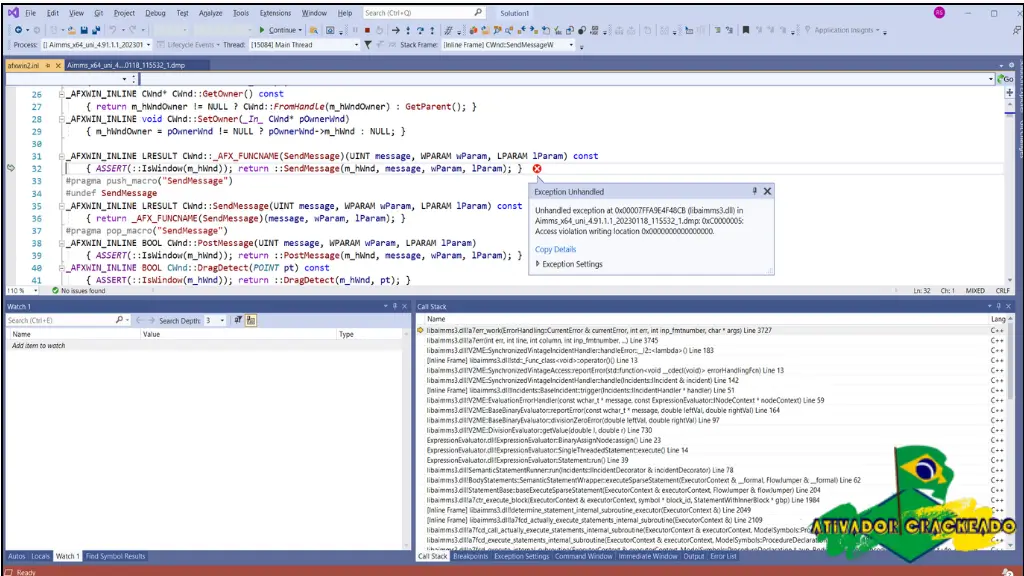Click the Copy Details link

(x=555, y=249)
